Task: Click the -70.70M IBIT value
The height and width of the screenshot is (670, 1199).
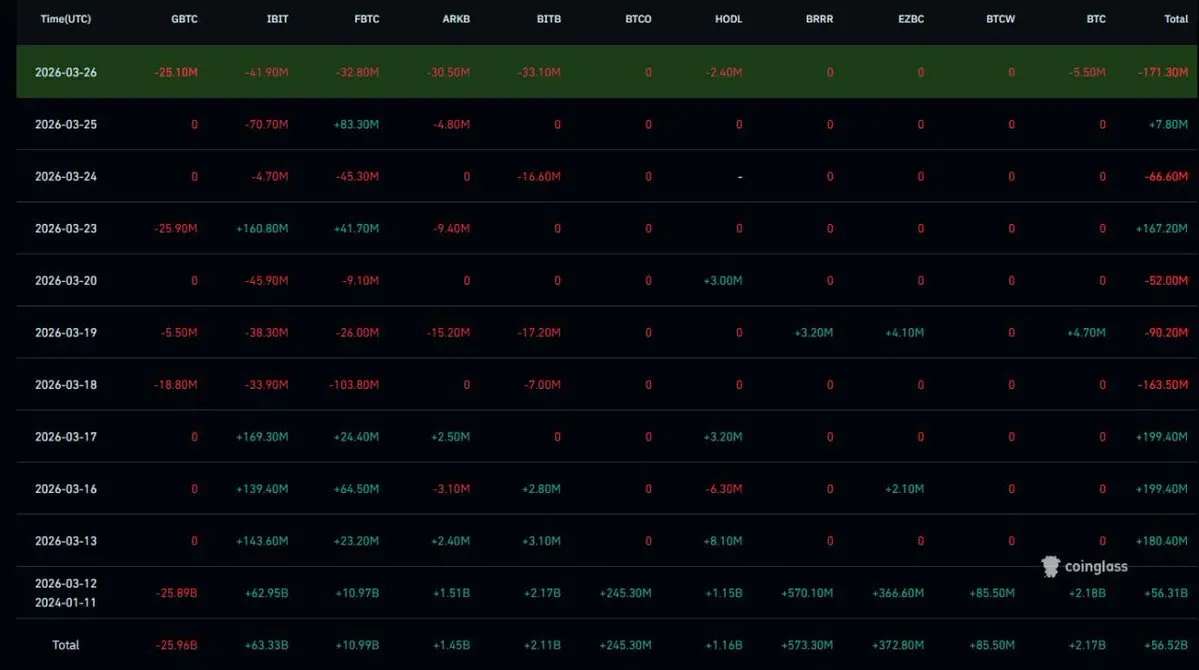Action: (267, 125)
